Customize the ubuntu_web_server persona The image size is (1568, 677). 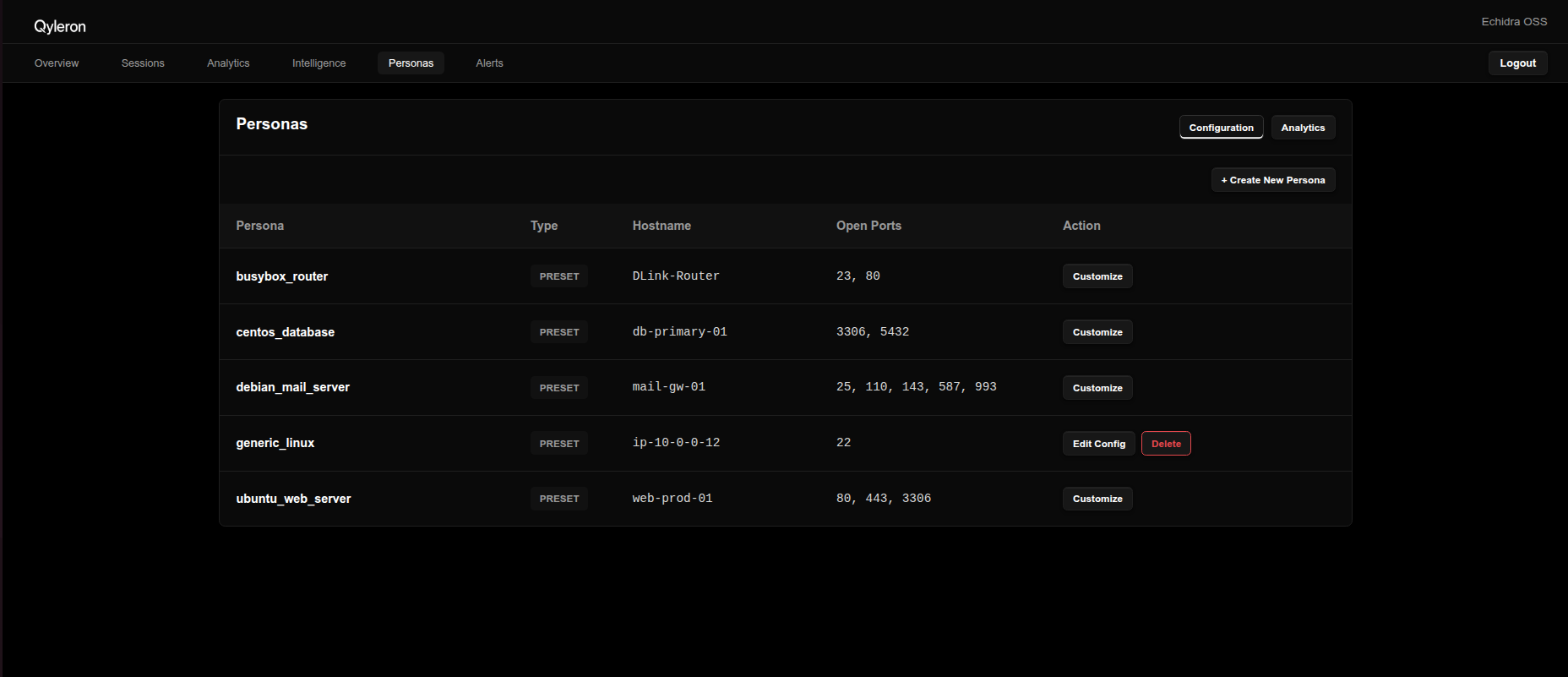tap(1097, 499)
